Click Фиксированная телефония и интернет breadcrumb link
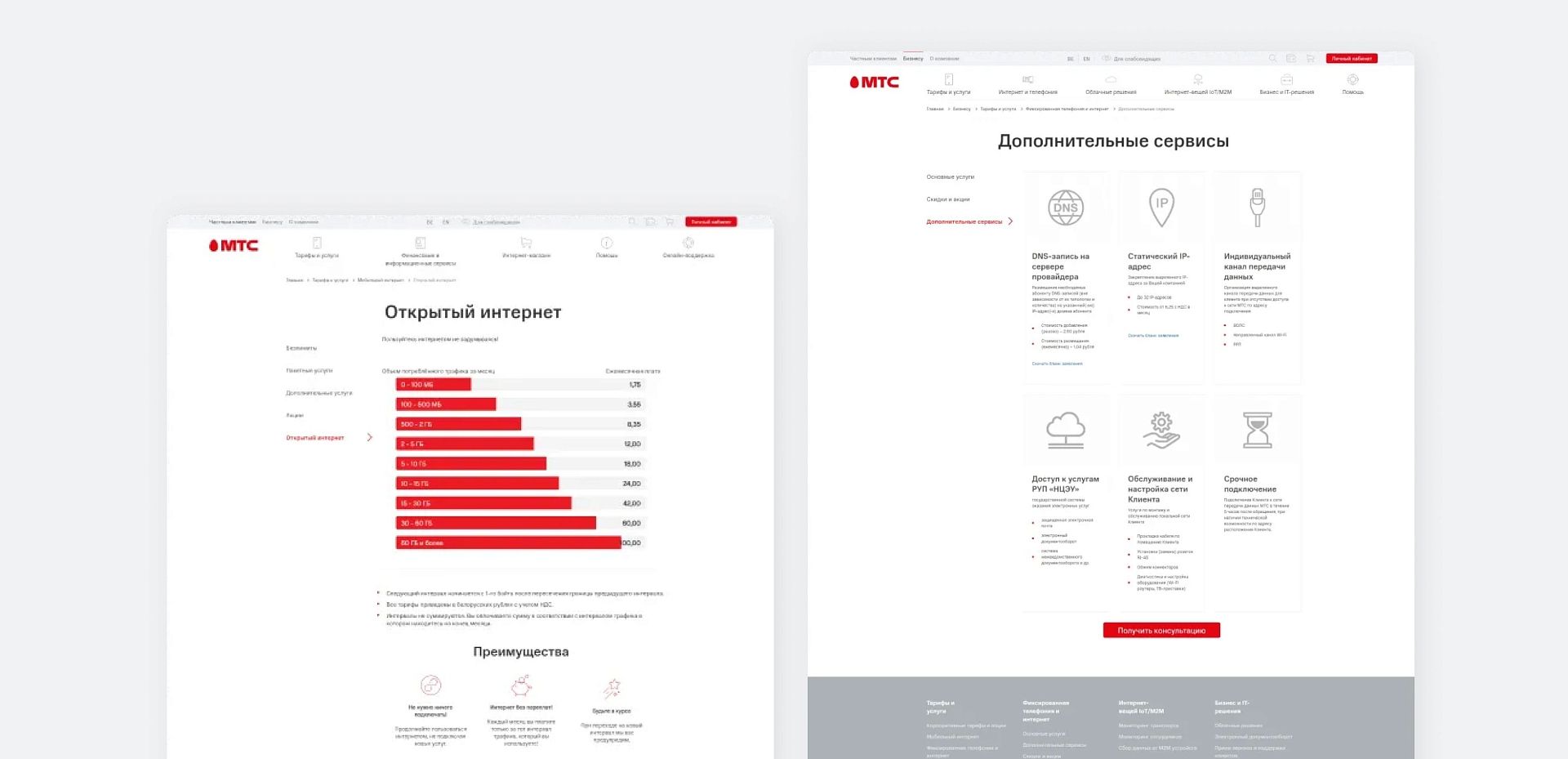The image size is (1568, 759). pos(1067,109)
